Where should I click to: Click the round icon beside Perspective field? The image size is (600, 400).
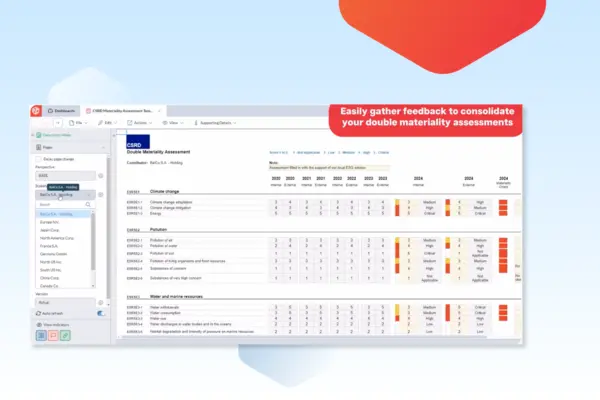tap(101, 176)
